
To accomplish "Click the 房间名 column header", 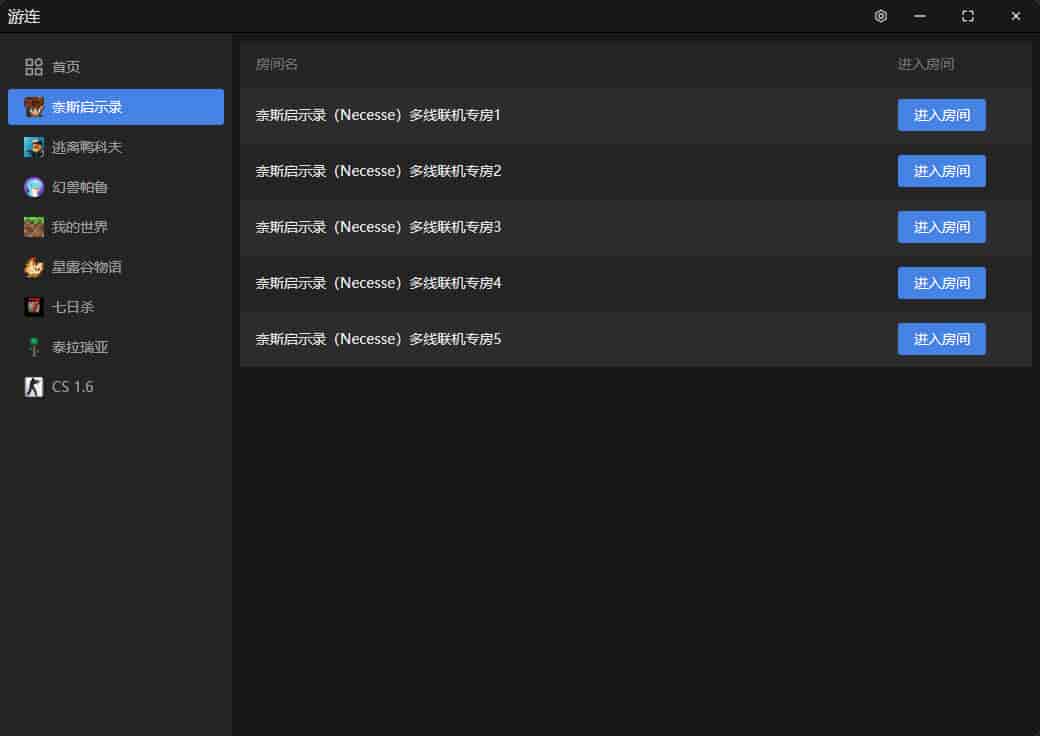I will click(277, 64).
